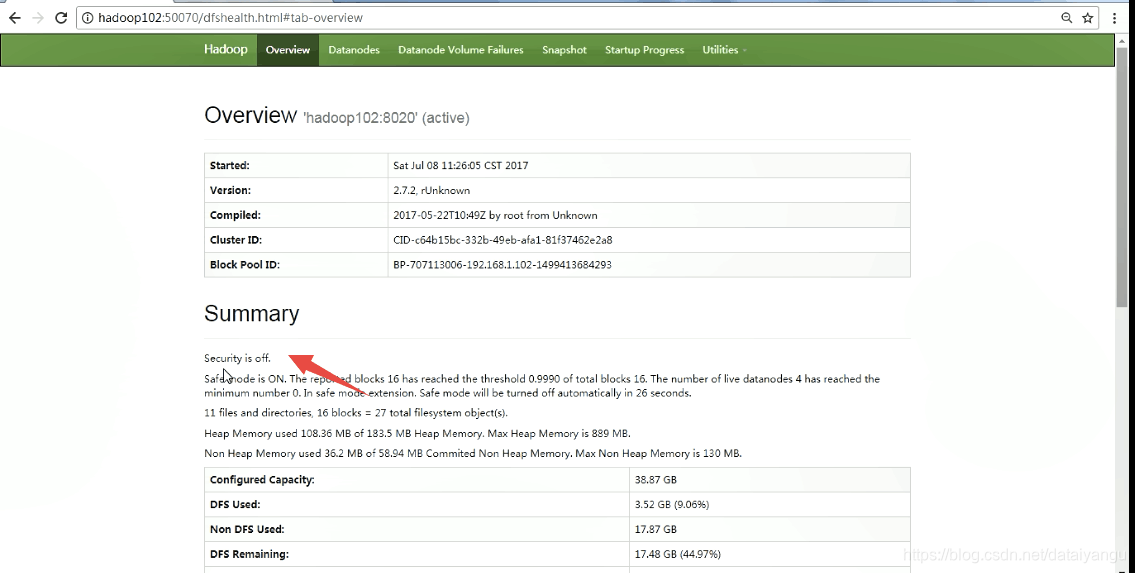Click the 'DFS Used:' row label
This screenshot has width=1135, height=573.
pyautogui.click(x=235, y=504)
